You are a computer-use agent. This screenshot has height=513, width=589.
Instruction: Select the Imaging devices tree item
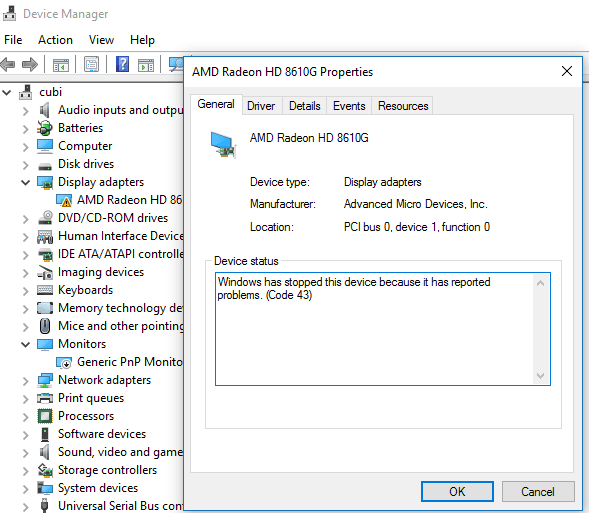point(101,272)
